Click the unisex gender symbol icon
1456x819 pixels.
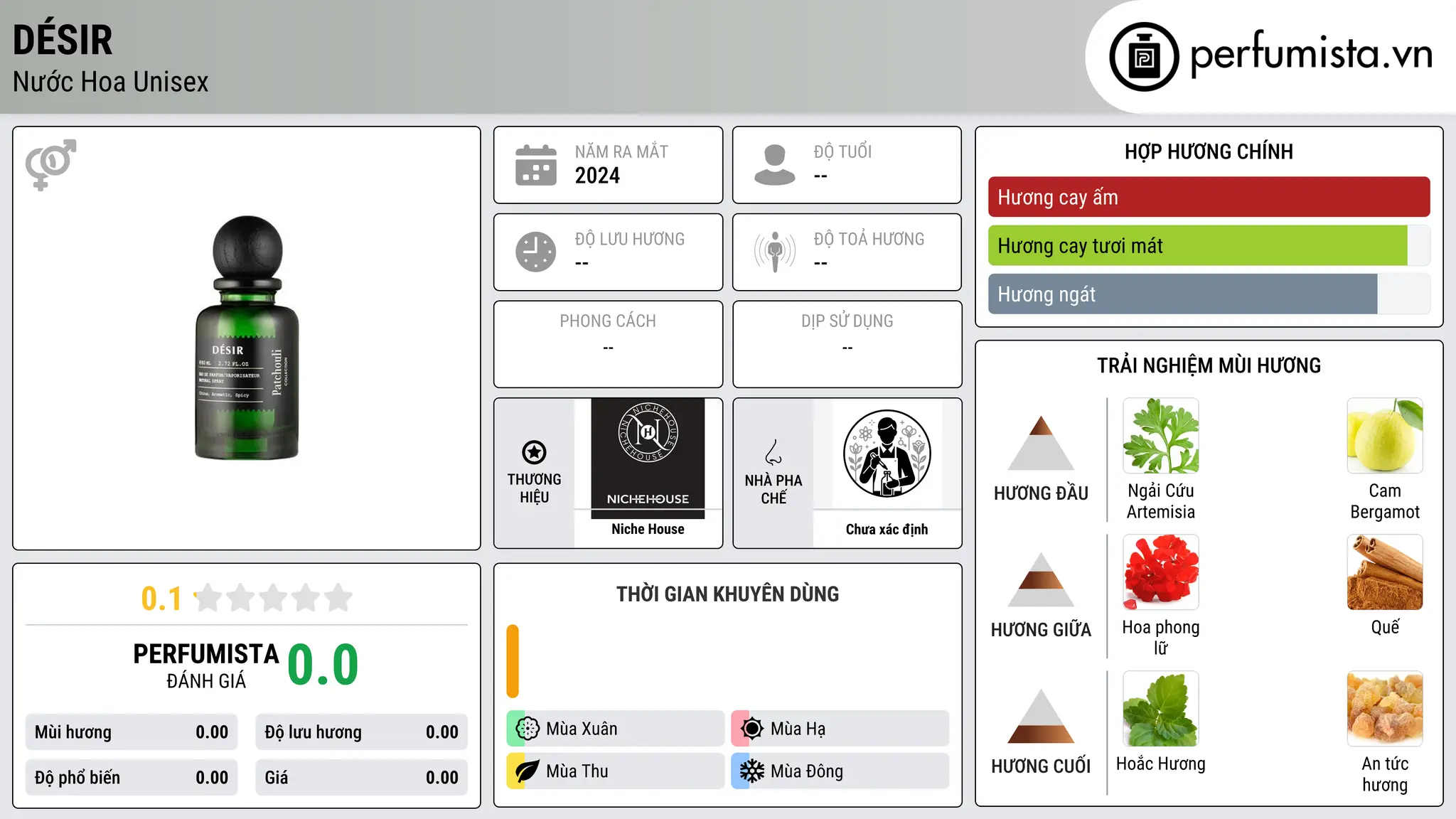pyautogui.click(x=50, y=164)
